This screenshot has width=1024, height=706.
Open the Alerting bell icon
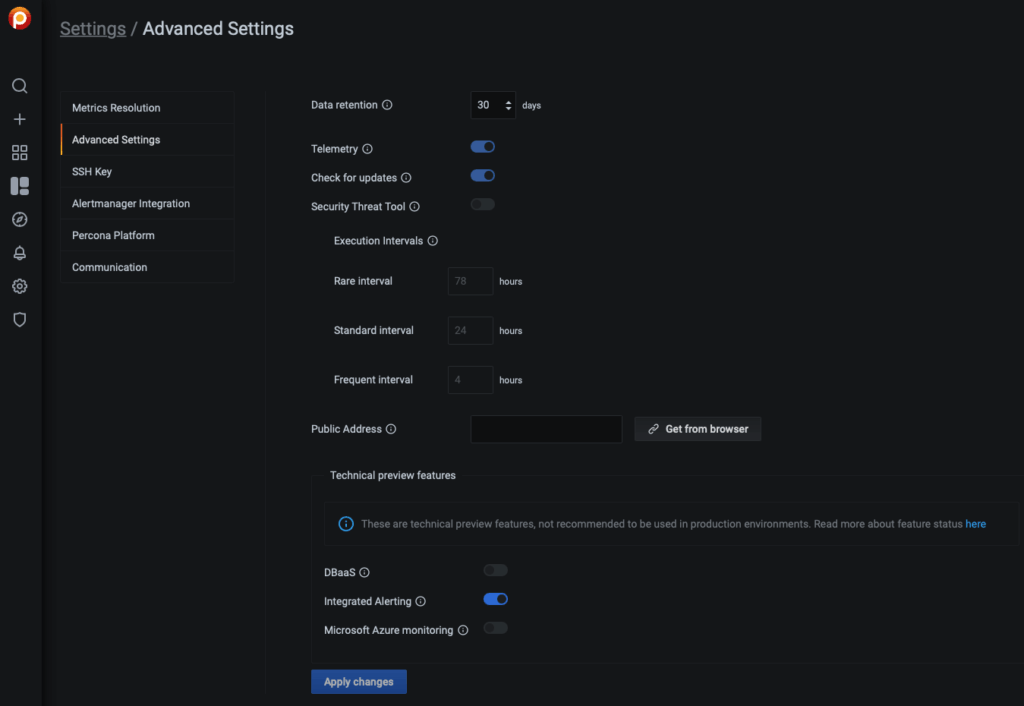pos(20,253)
